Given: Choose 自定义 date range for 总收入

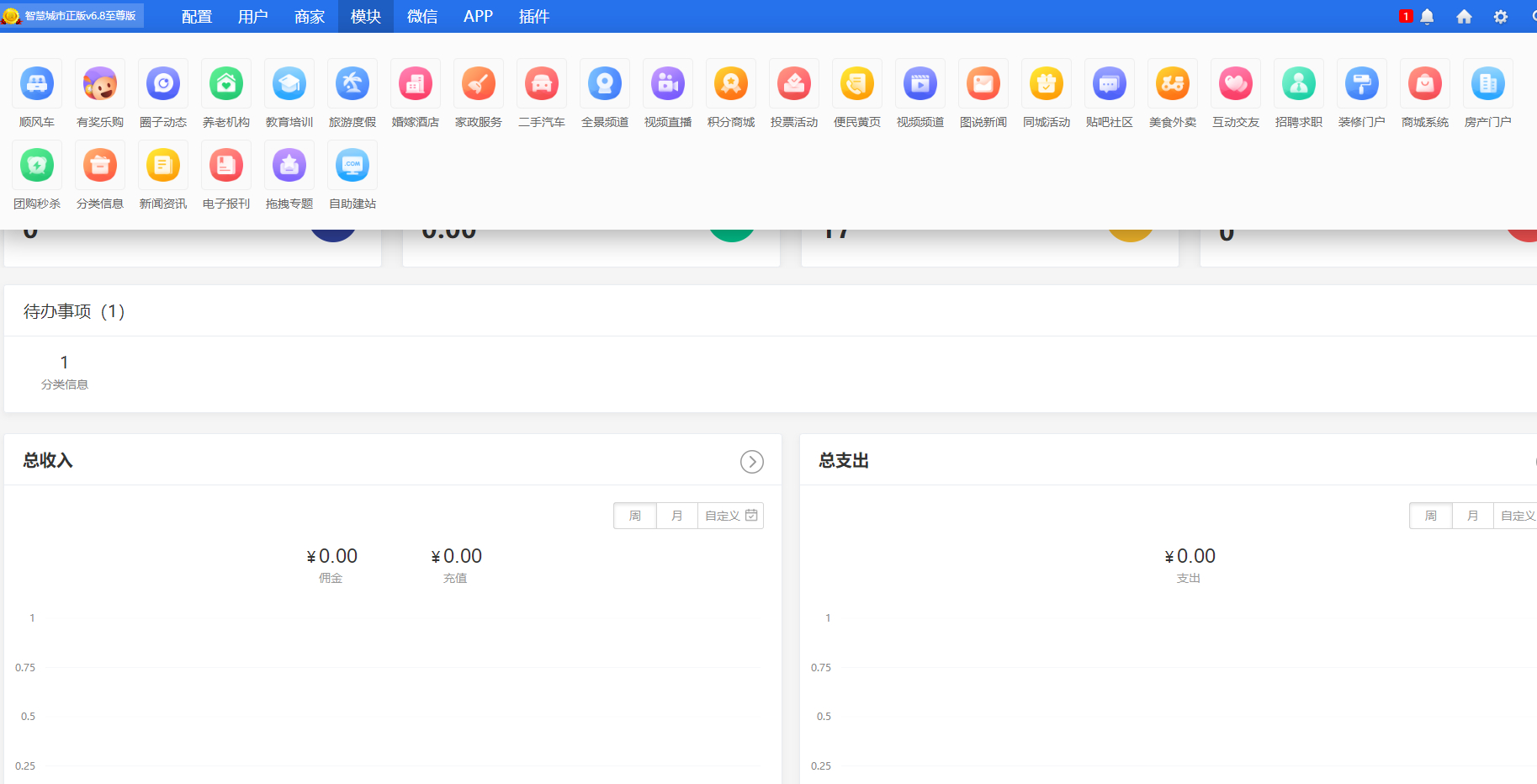Looking at the screenshot, I should tap(731, 516).
